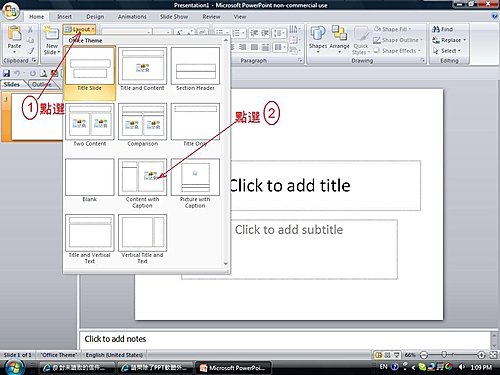
Task: Start Slide Show icon in status bar
Action: [x=396, y=355]
